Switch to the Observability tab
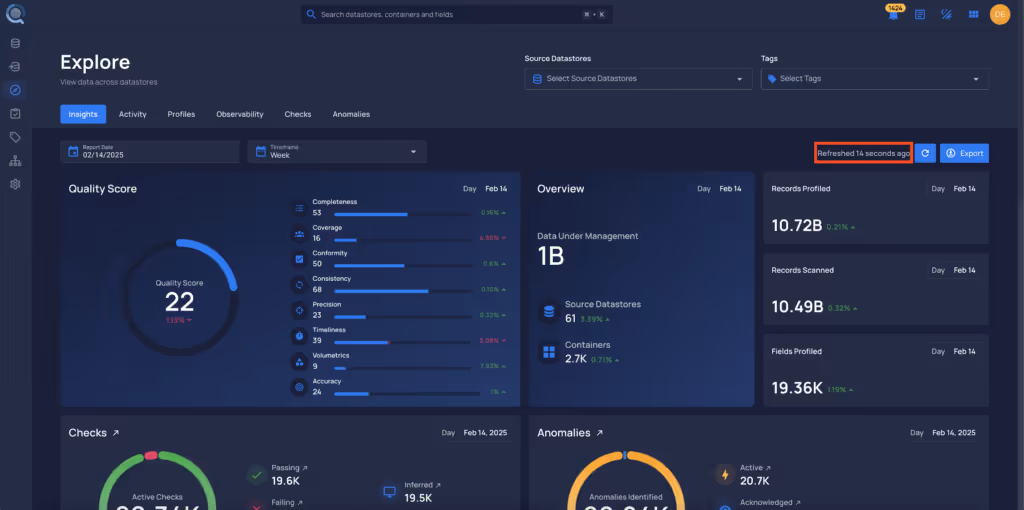 (x=240, y=114)
